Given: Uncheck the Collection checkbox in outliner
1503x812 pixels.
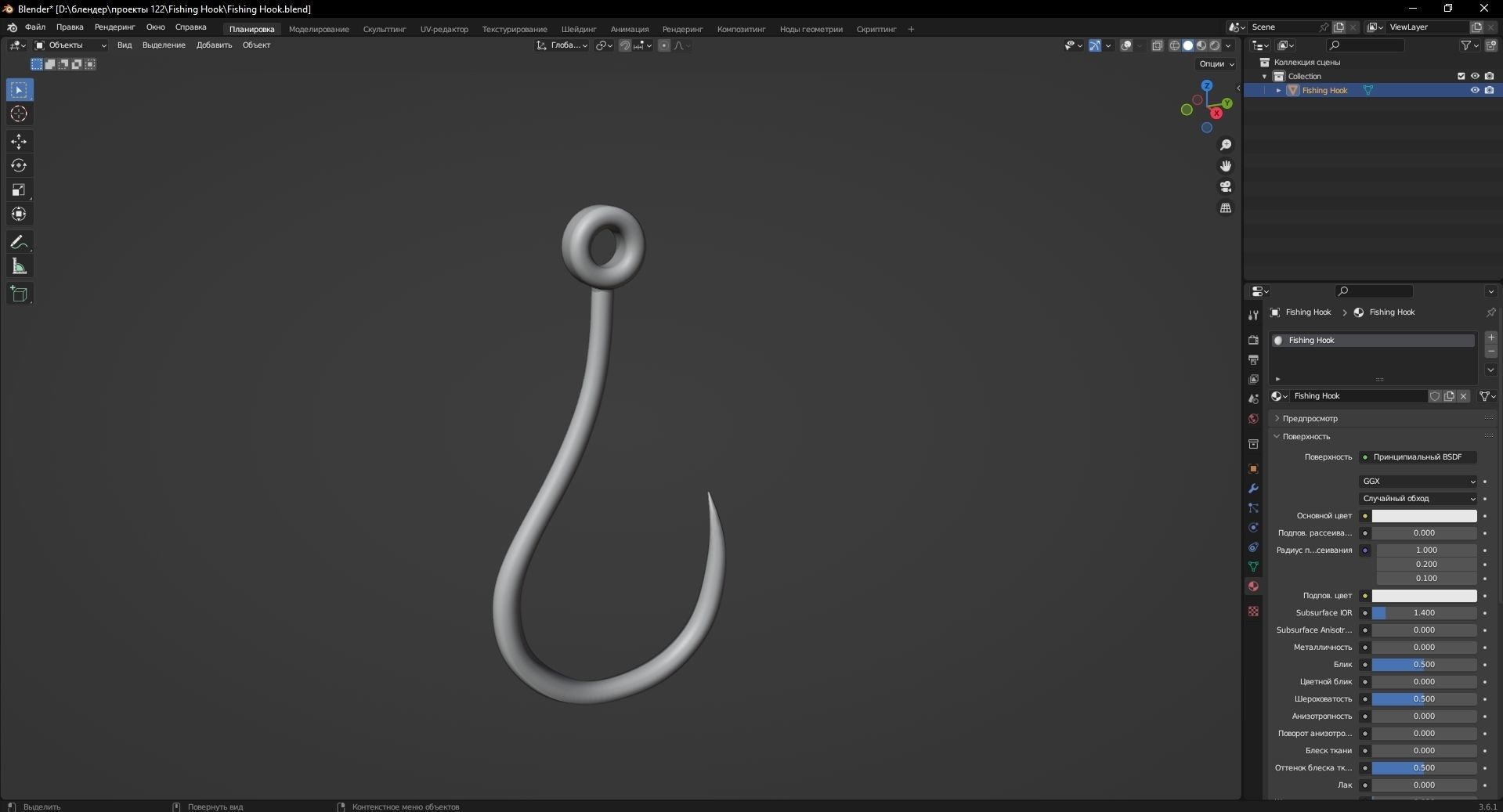Looking at the screenshot, I should click(x=1461, y=76).
